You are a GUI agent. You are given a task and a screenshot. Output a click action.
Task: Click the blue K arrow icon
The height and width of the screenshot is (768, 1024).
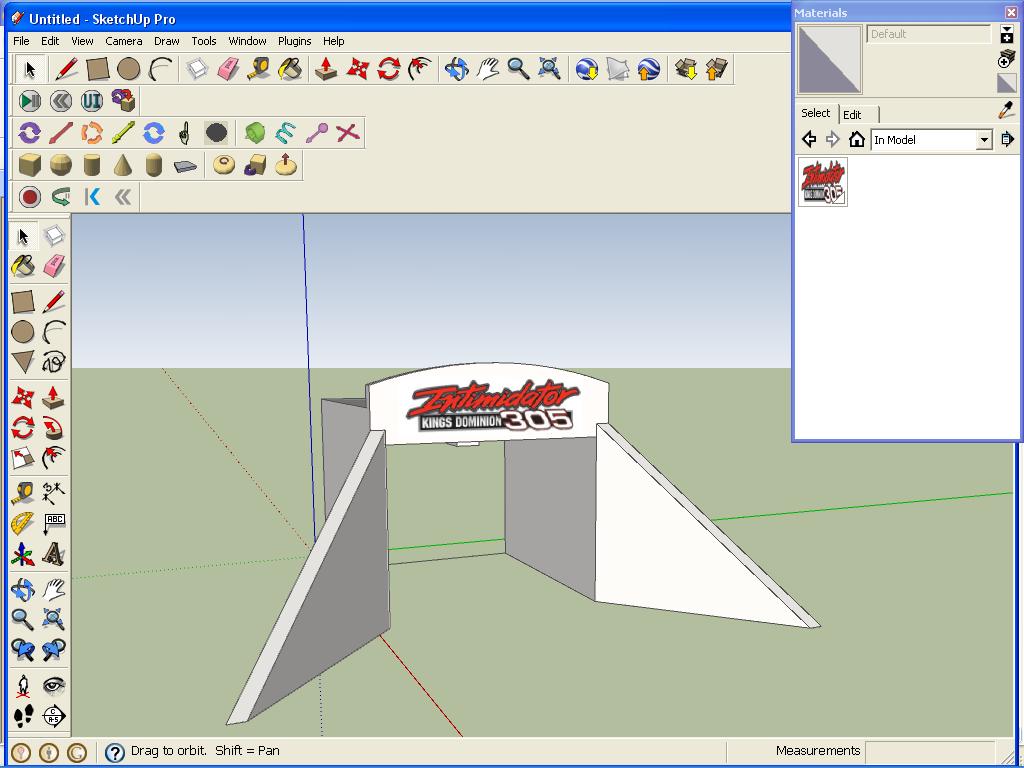(x=91, y=197)
